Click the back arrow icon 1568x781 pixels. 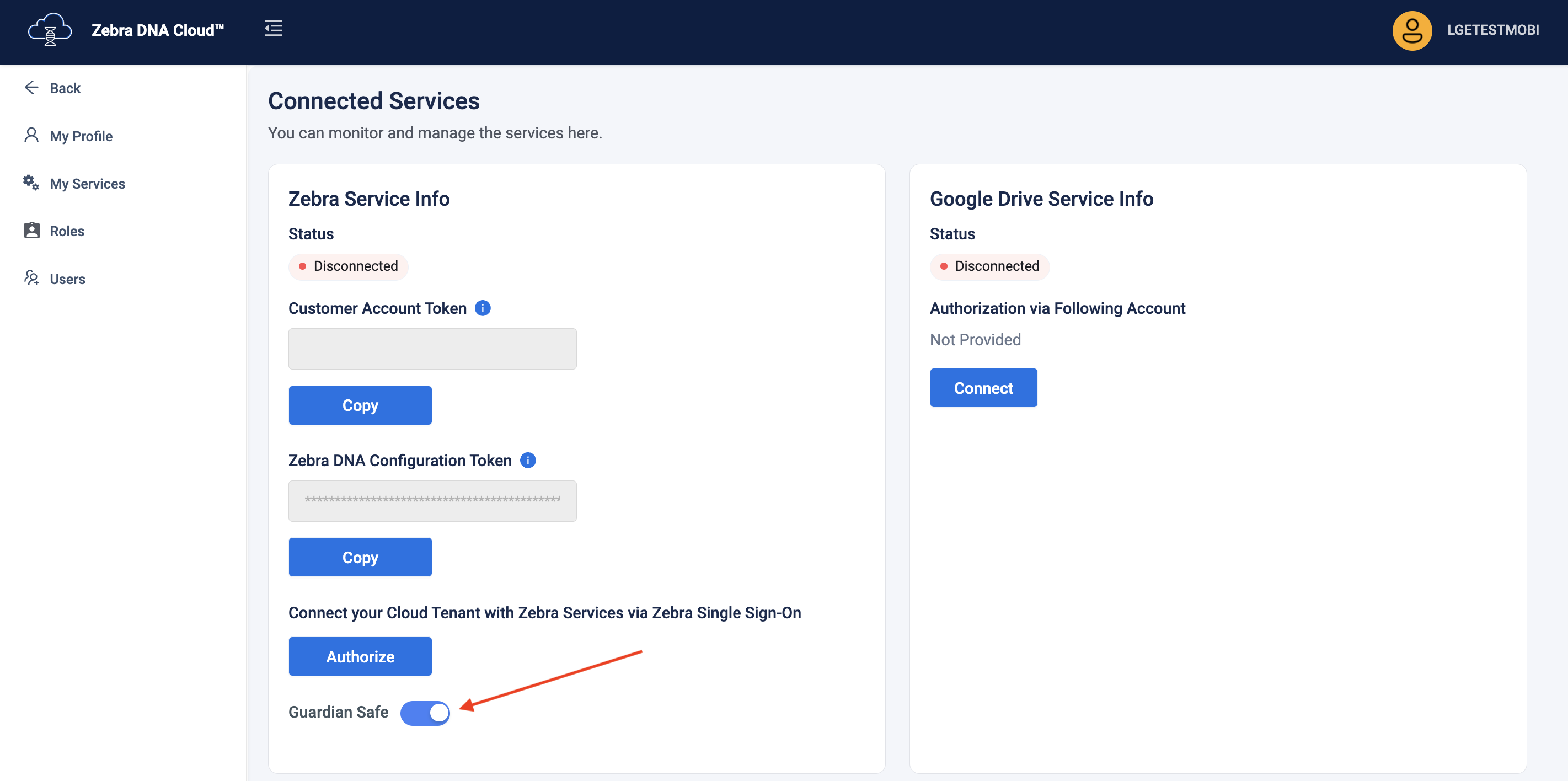click(x=31, y=88)
